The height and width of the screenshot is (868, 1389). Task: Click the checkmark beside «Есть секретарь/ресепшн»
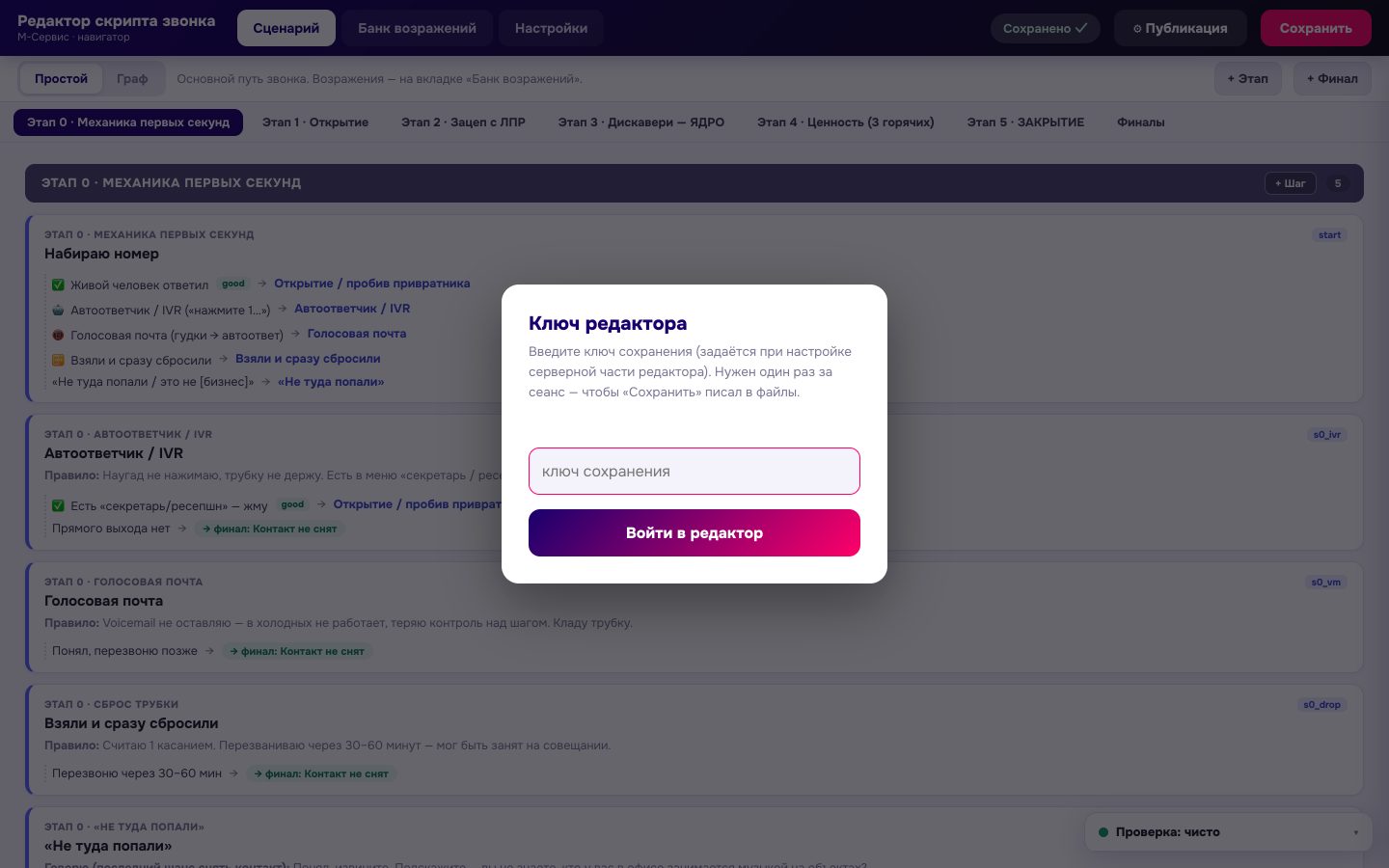coord(58,505)
